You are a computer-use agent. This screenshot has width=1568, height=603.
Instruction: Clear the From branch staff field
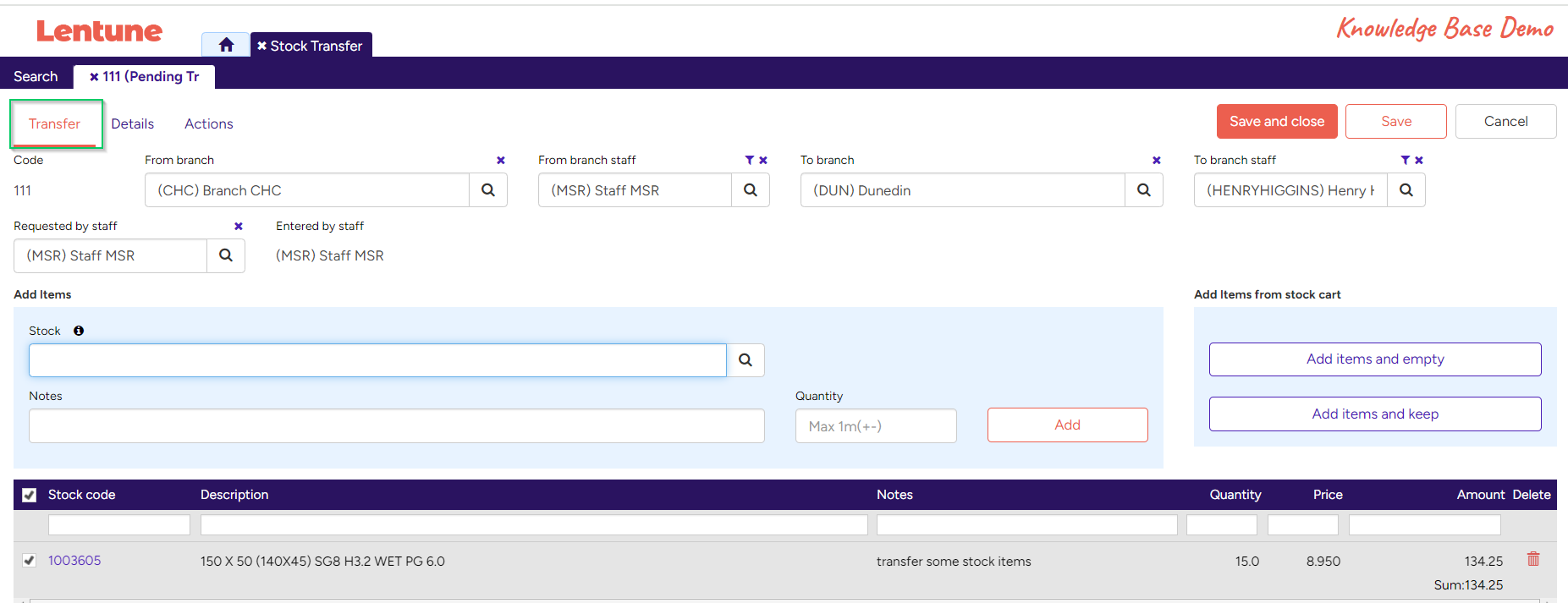pyautogui.click(x=763, y=160)
